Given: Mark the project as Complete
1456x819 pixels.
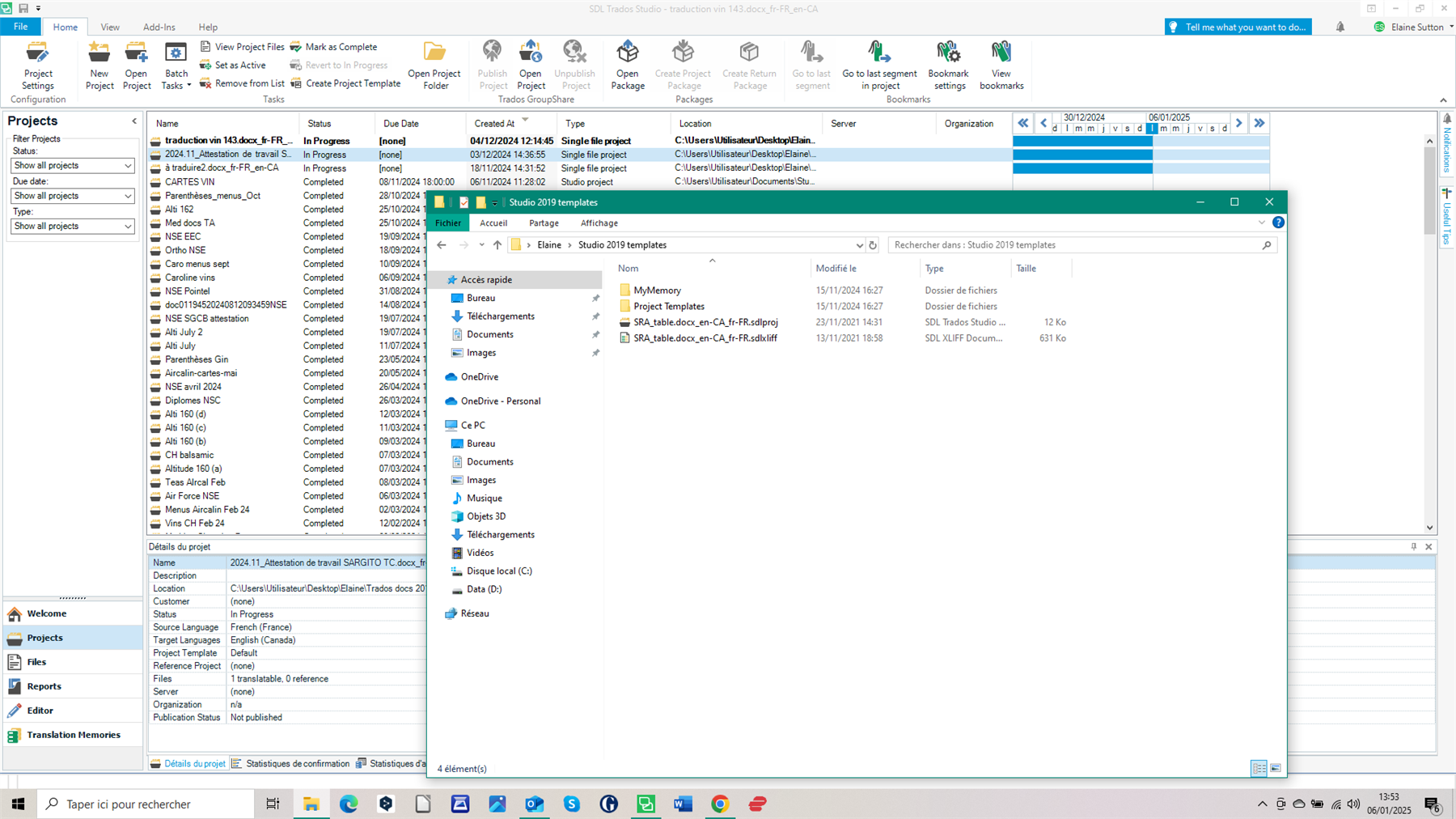Looking at the screenshot, I should click(333, 47).
